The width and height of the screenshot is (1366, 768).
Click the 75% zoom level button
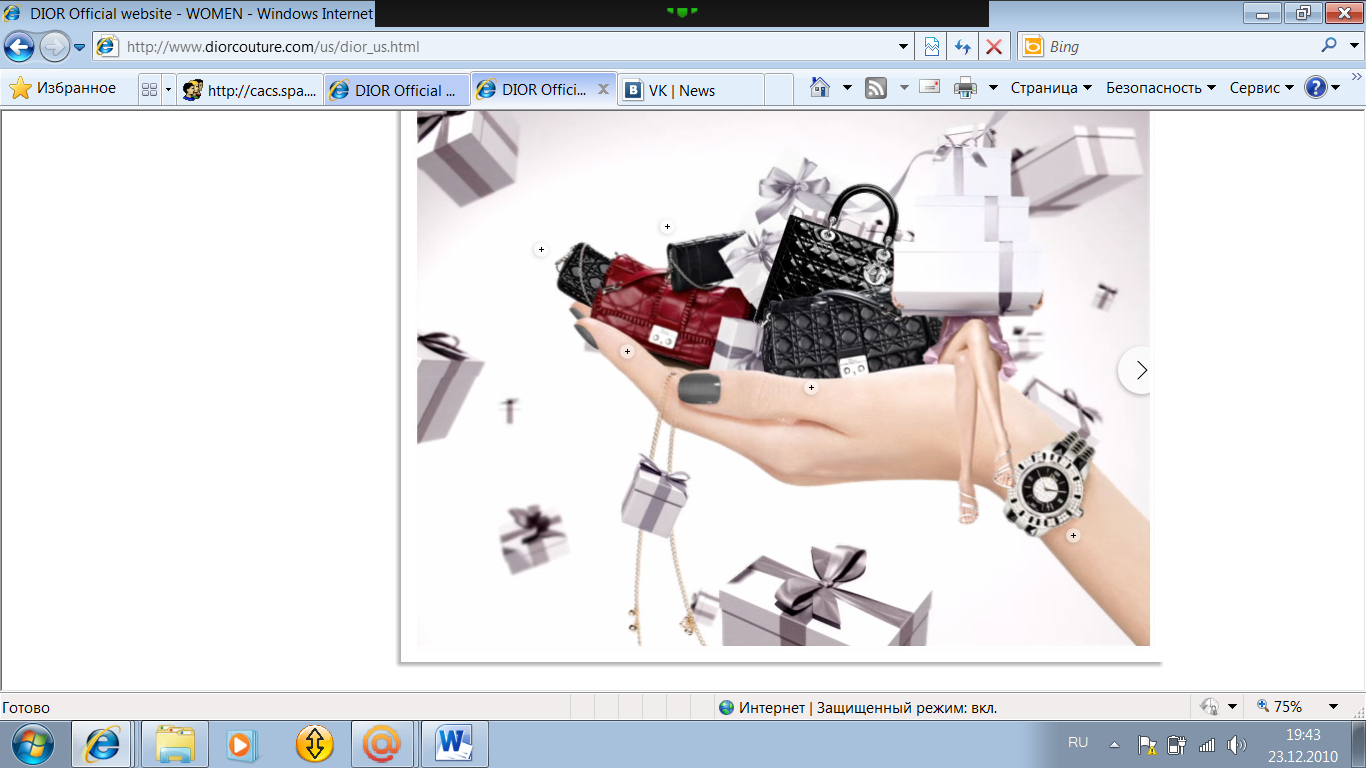coord(1281,707)
